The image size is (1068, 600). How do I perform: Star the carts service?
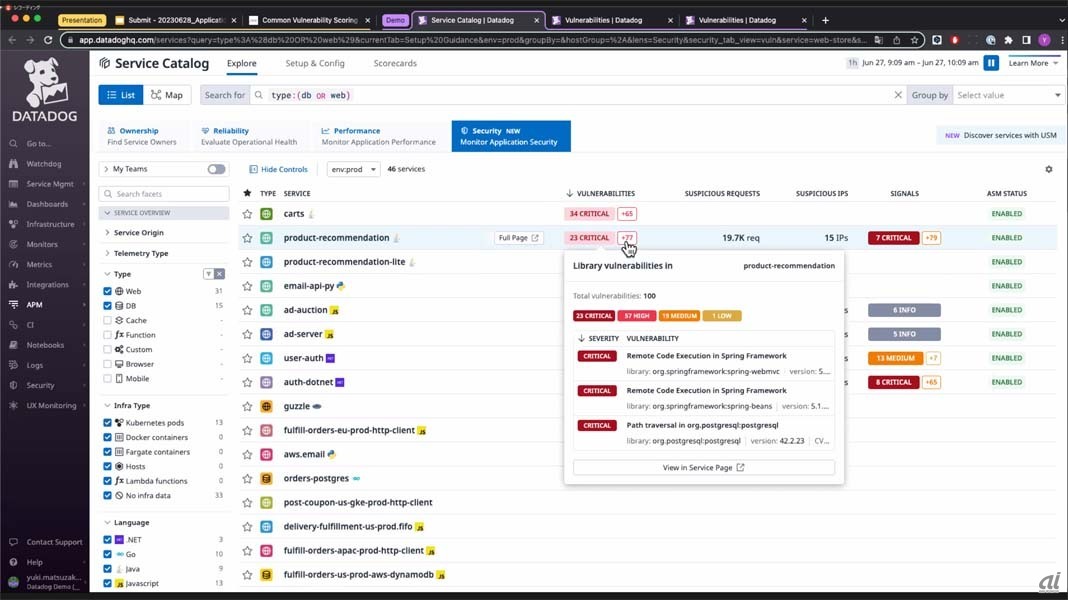coord(248,214)
